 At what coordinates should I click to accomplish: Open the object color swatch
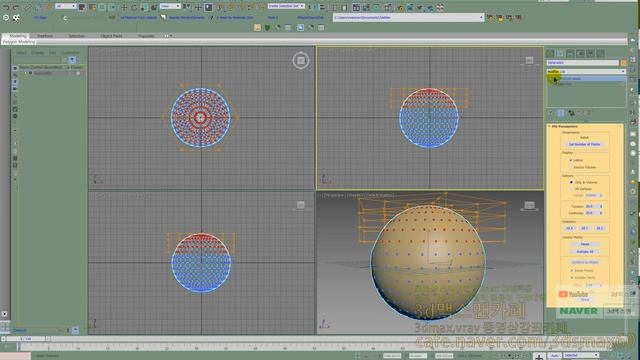pyautogui.click(x=623, y=62)
